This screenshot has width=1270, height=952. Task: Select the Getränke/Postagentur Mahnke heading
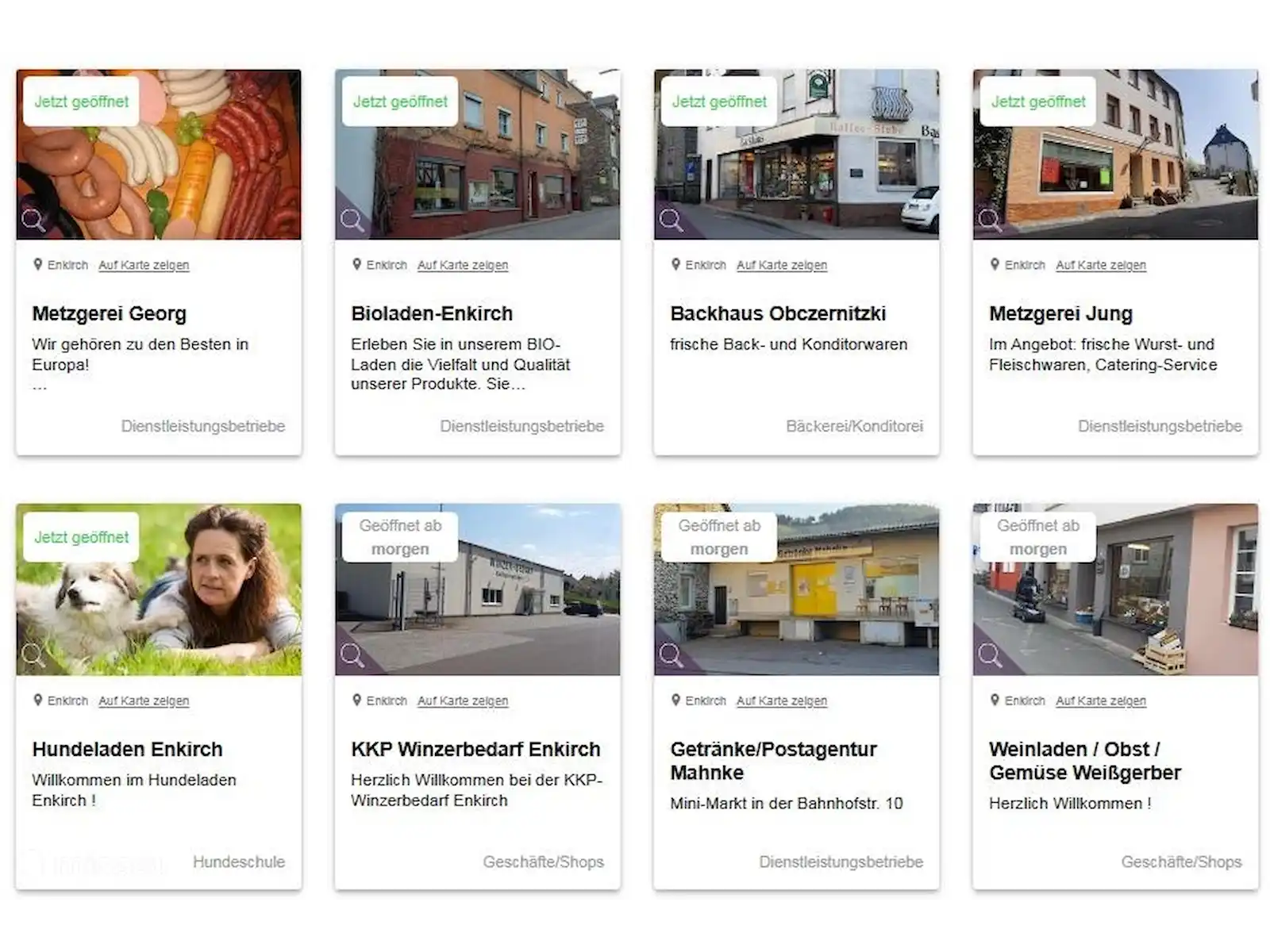coord(773,761)
